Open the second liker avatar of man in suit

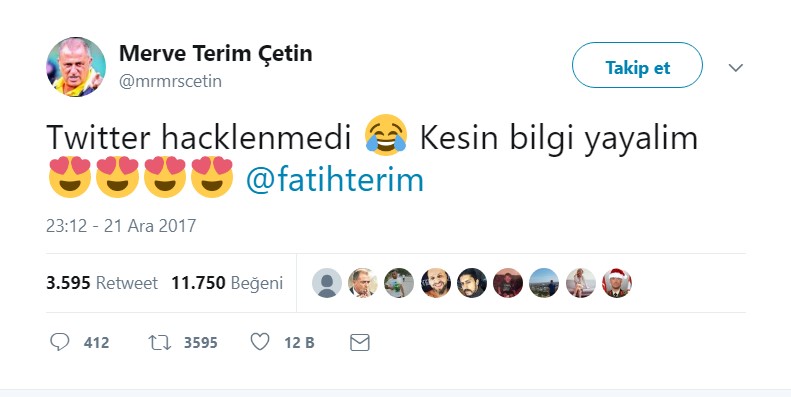click(363, 283)
